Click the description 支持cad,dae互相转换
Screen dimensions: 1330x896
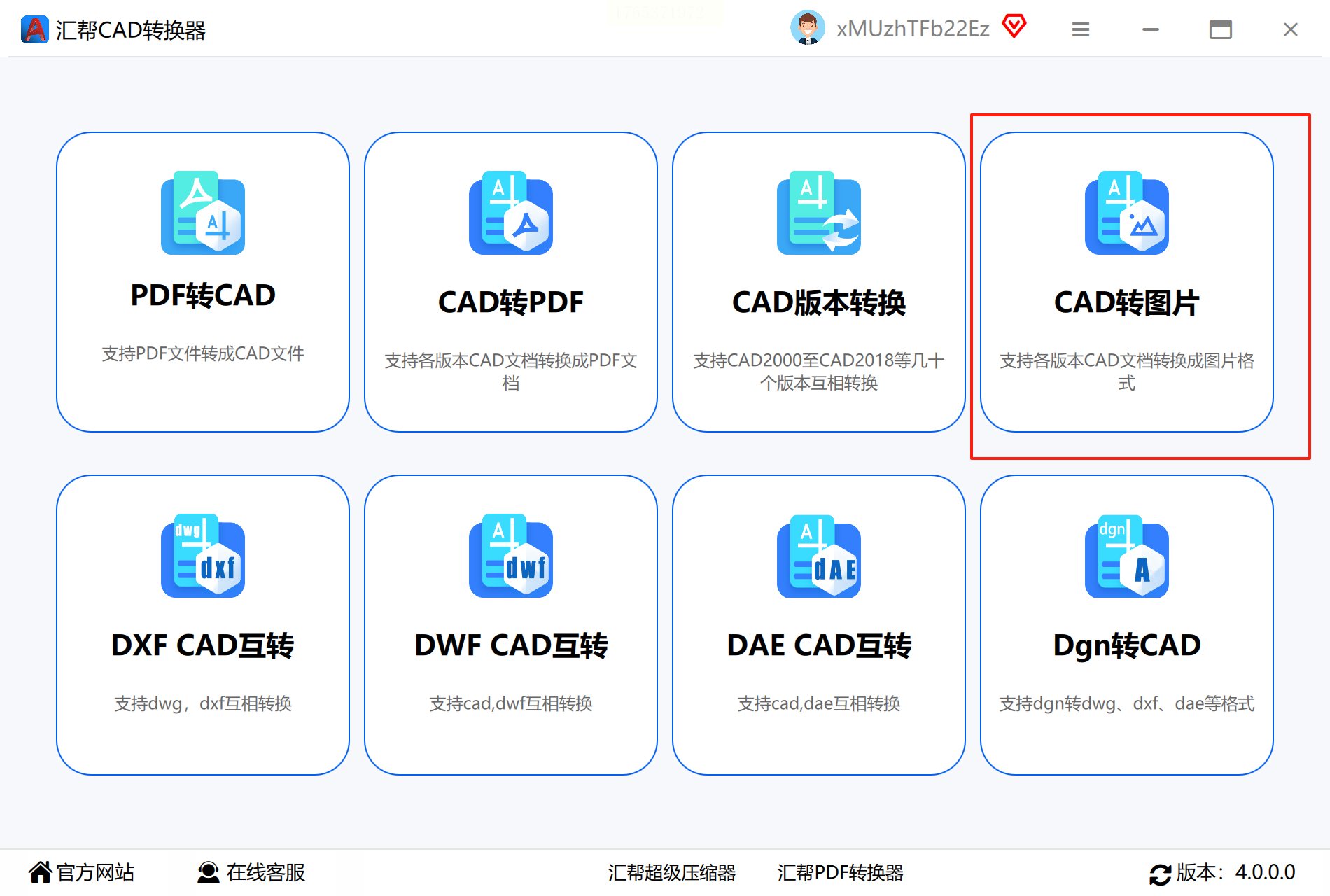[819, 703]
